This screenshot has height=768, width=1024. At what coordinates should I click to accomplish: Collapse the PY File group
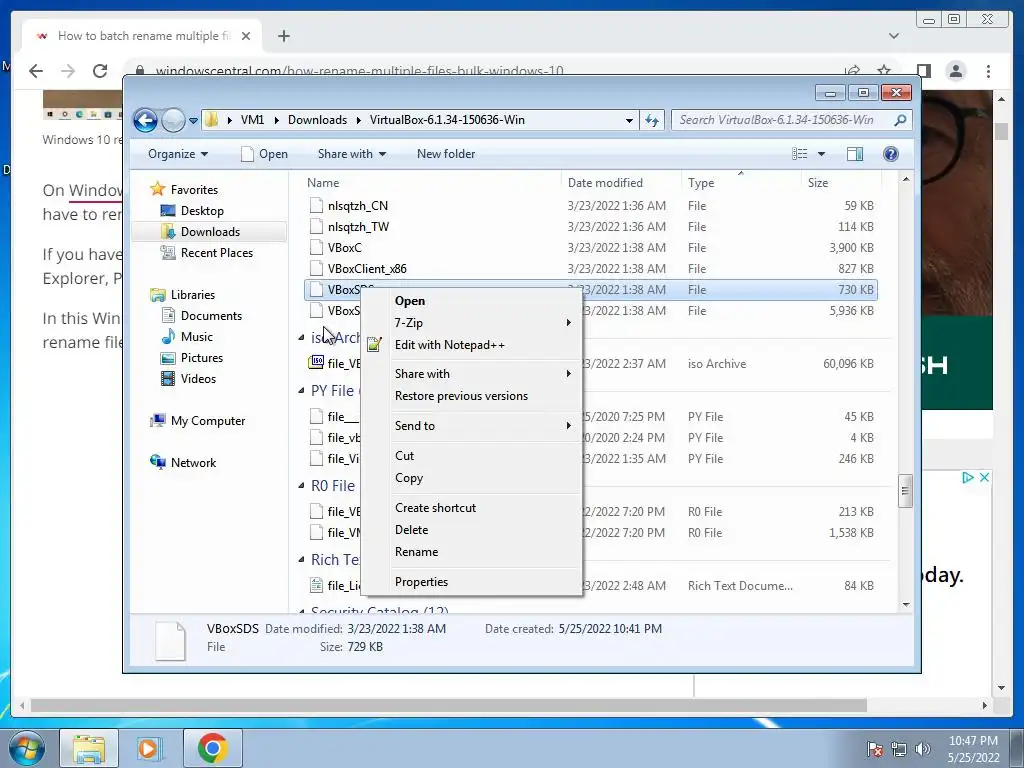(301, 391)
